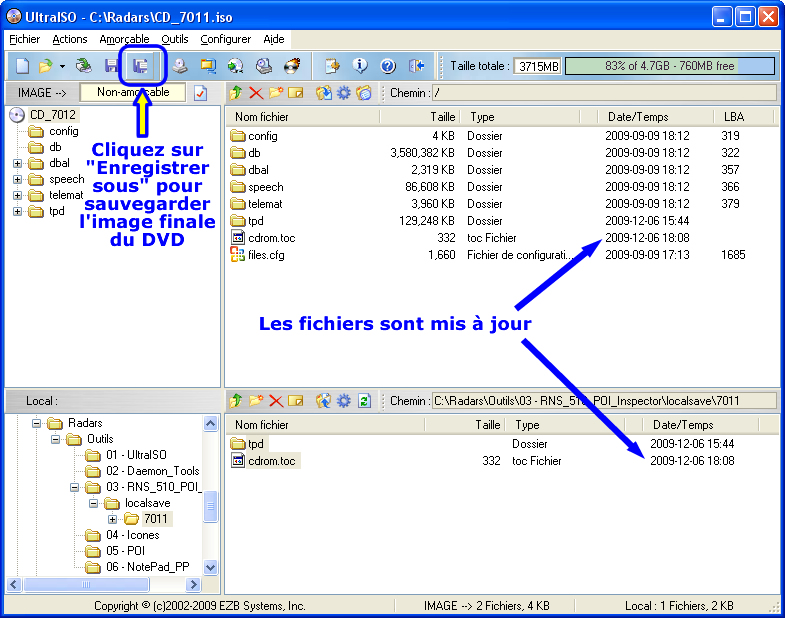Toggle the image checkmark icon beside Non-amorçable
This screenshot has height=618, width=785.
[x=200, y=93]
